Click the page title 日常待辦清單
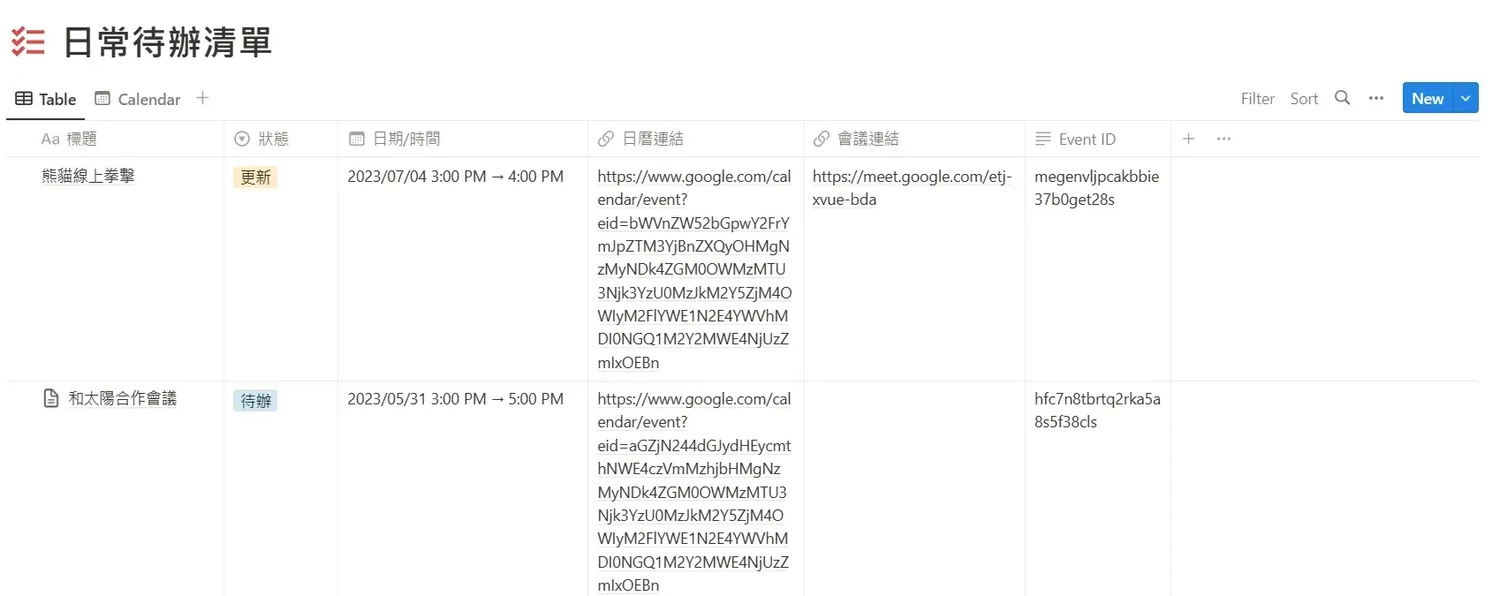The height and width of the screenshot is (596, 1500). (168, 42)
